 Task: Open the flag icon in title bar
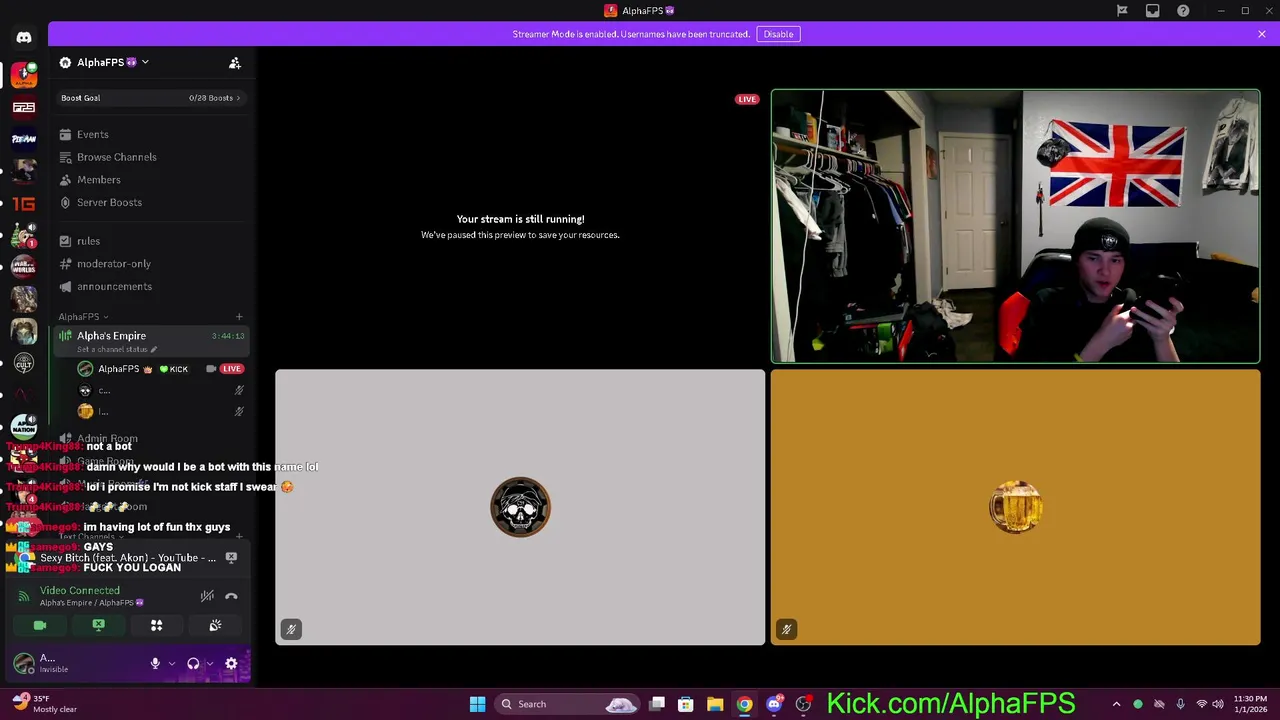[1122, 11]
